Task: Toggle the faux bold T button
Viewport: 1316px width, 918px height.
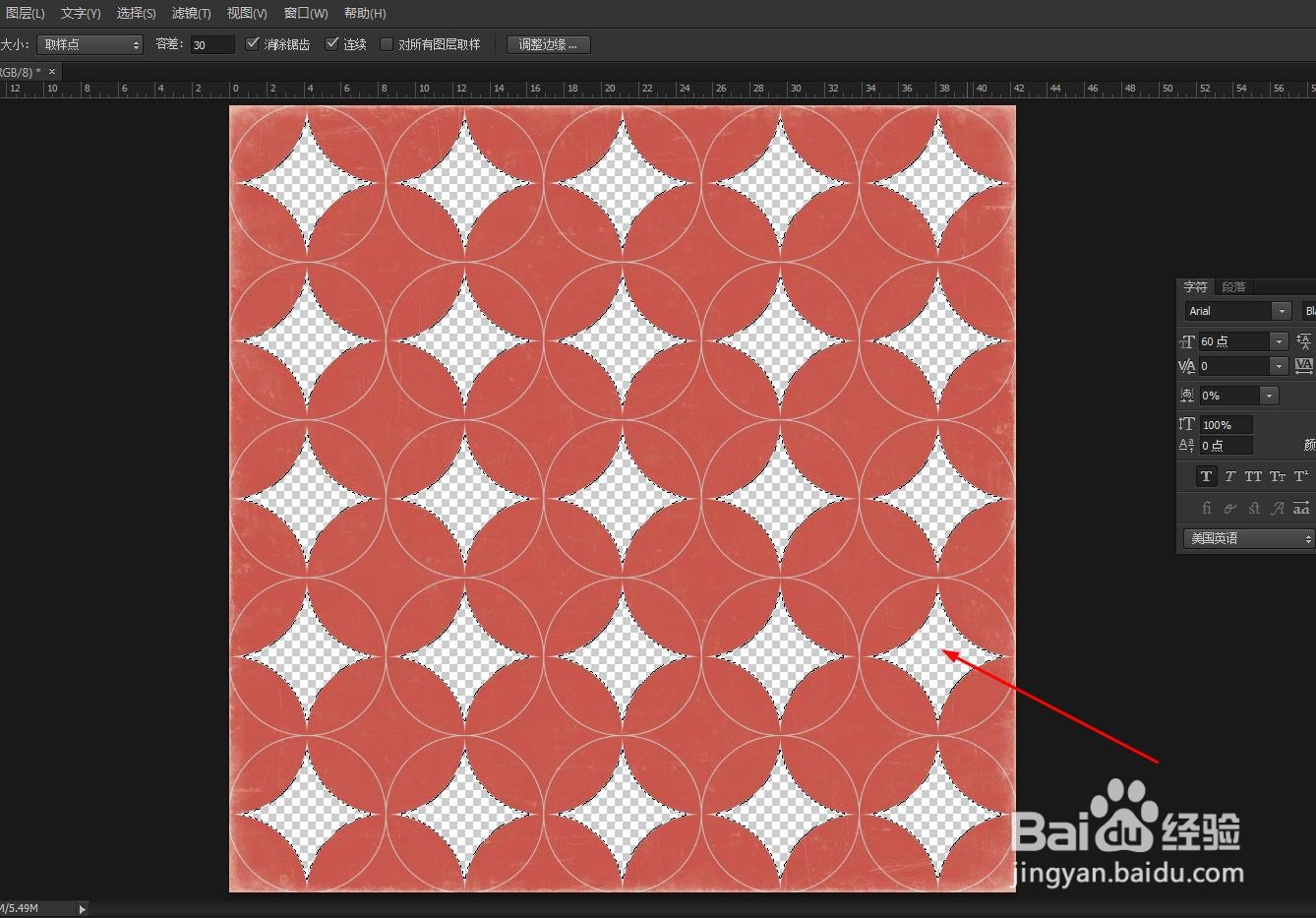Action: click(1206, 476)
